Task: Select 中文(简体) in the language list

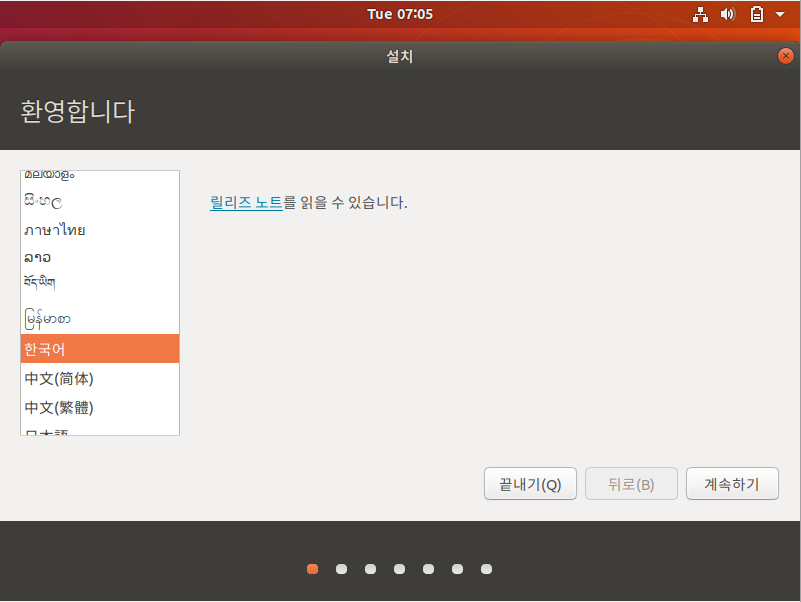Action: coord(60,378)
